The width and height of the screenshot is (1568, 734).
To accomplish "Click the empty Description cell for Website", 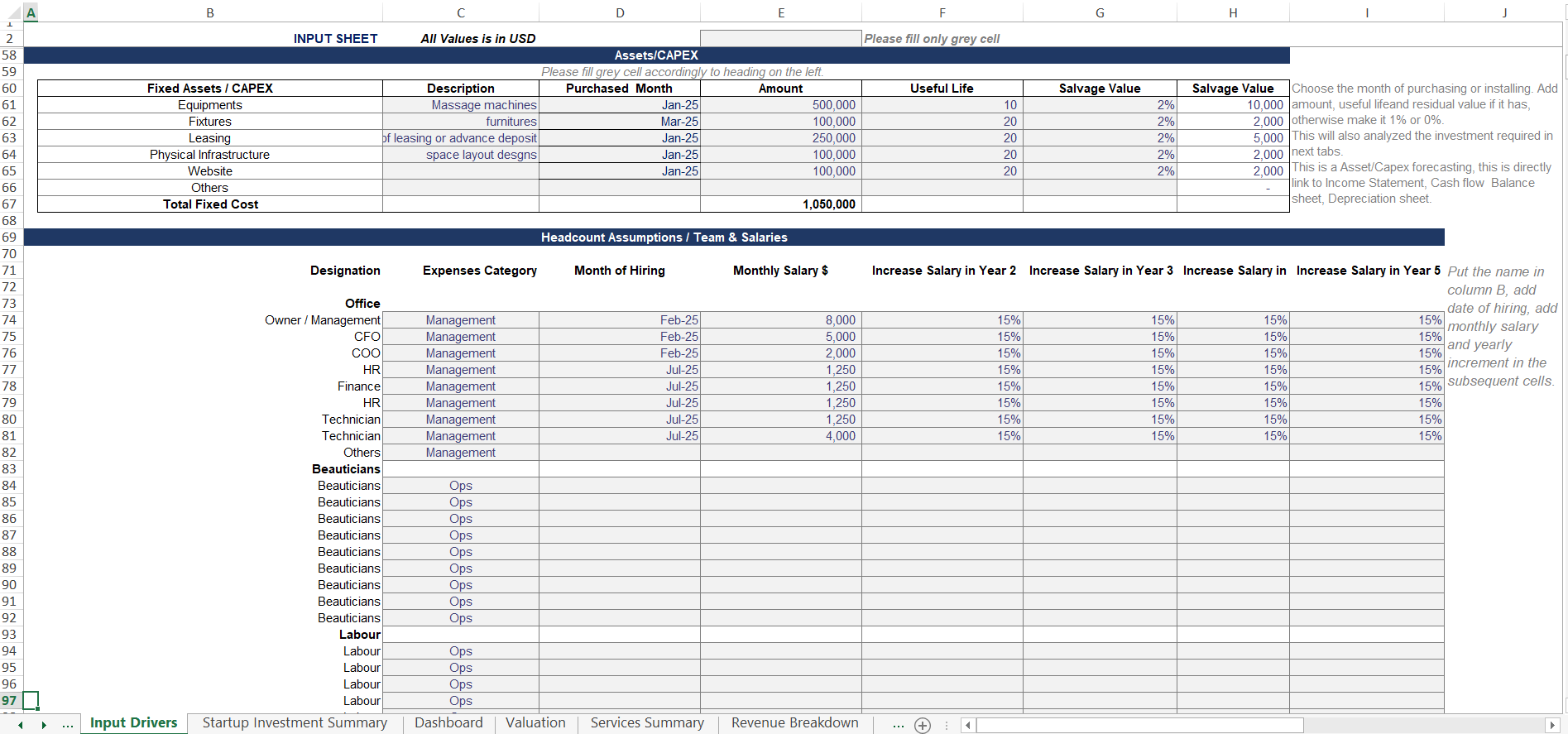I will [461, 171].
